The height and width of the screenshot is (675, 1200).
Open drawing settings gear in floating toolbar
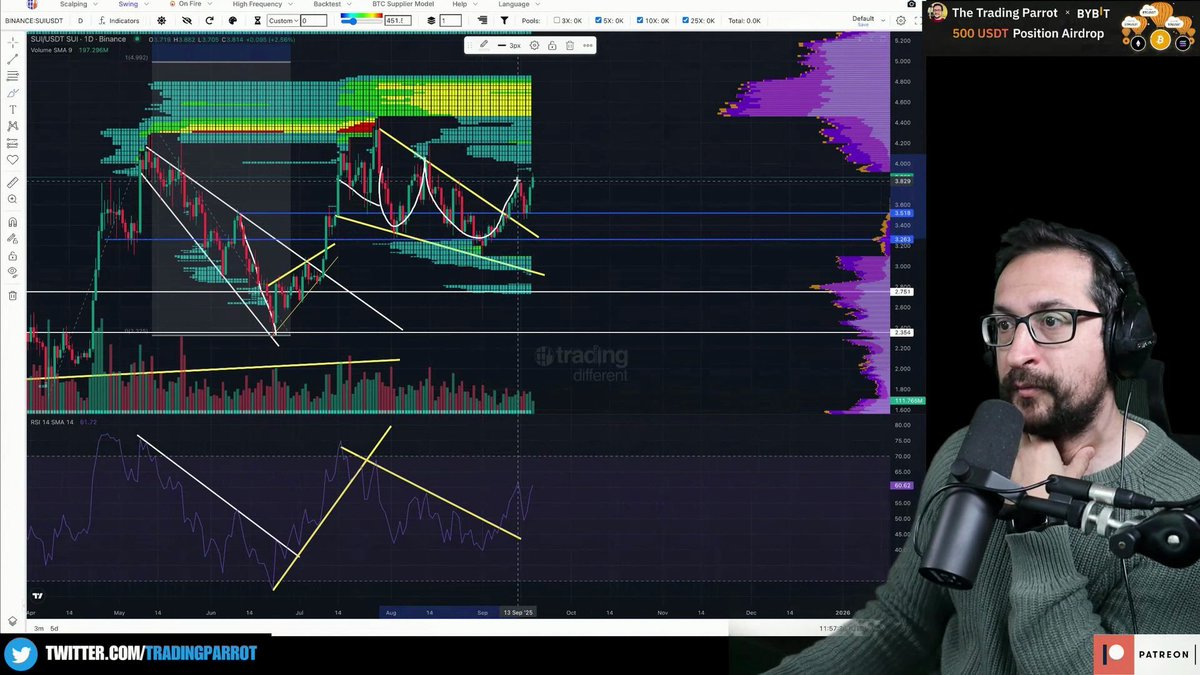click(x=534, y=45)
